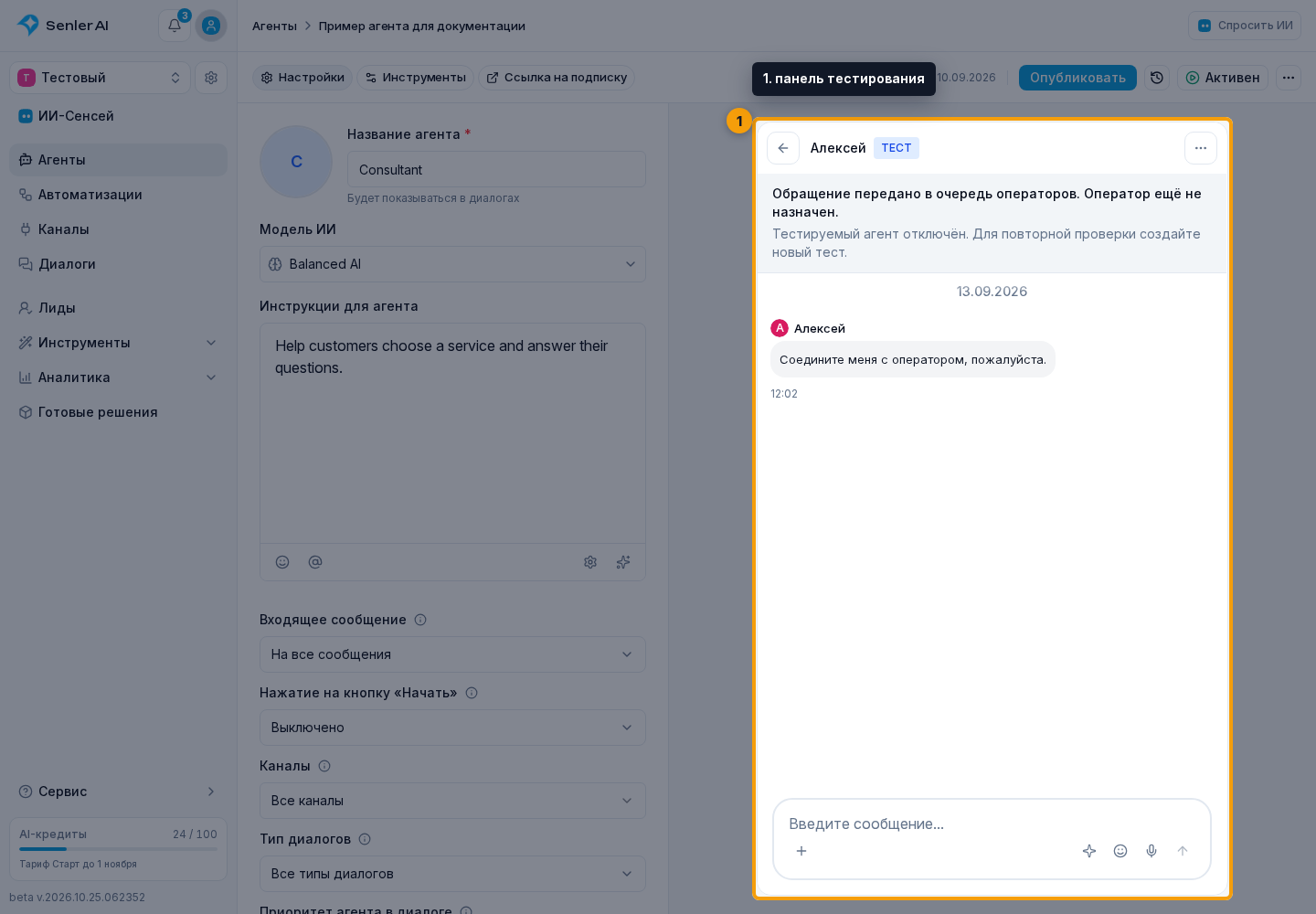Click the AI-кредиты progress bar
The image size is (1316, 914).
pyautogui.click(x=118, y=849)
